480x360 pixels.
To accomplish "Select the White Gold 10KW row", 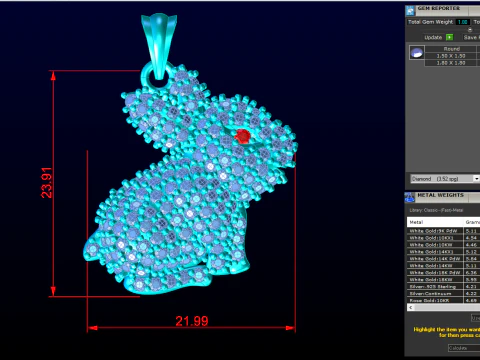I will tap(443, 245).
